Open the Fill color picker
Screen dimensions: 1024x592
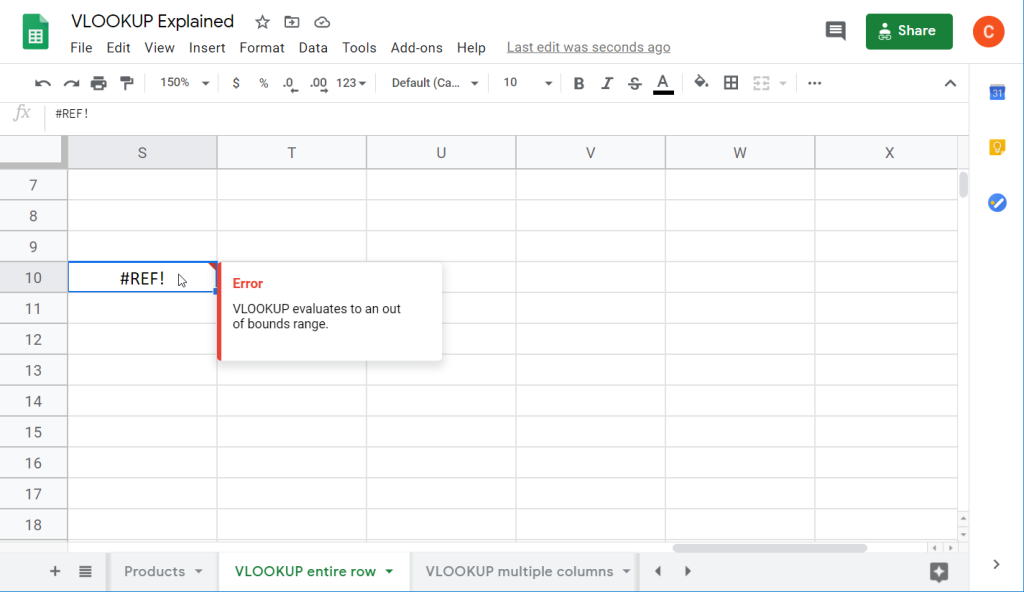click(x=701, y=83)
